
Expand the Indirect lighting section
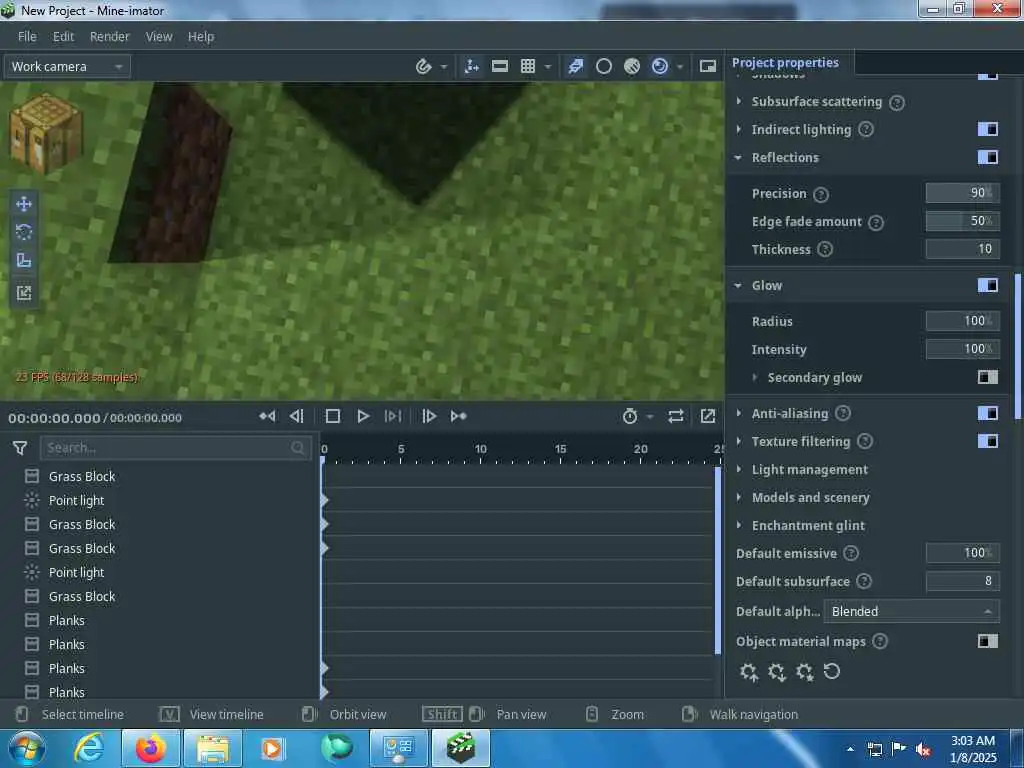(x=739, y=129)
